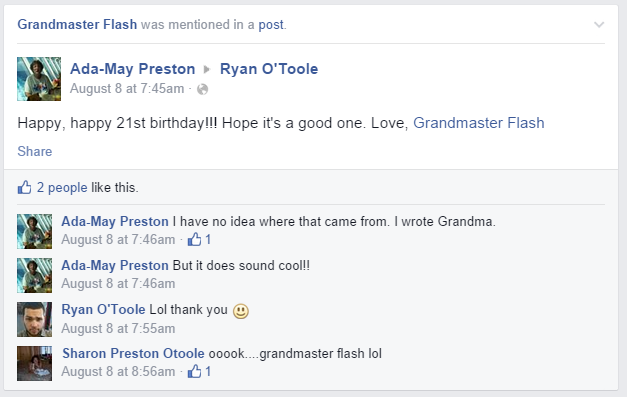Click Ryan O'Toole recipient name in post header

click(x=269, y=69)
